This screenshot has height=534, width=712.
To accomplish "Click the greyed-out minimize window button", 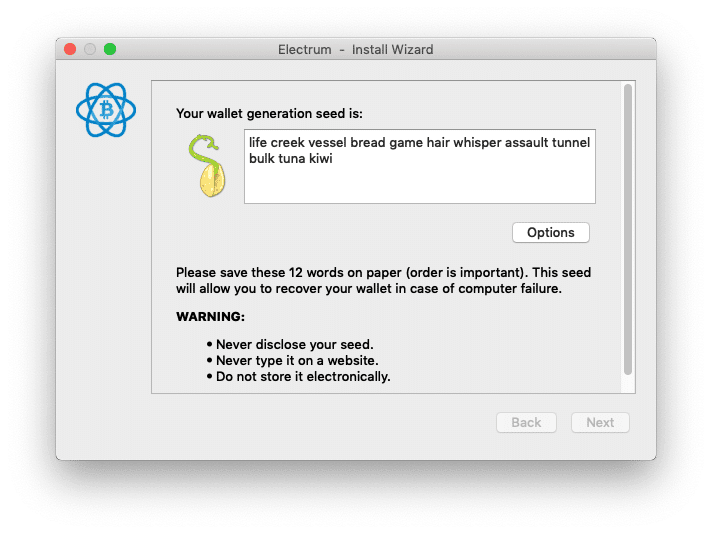I will pyautogui.click(x=90, y=49).
